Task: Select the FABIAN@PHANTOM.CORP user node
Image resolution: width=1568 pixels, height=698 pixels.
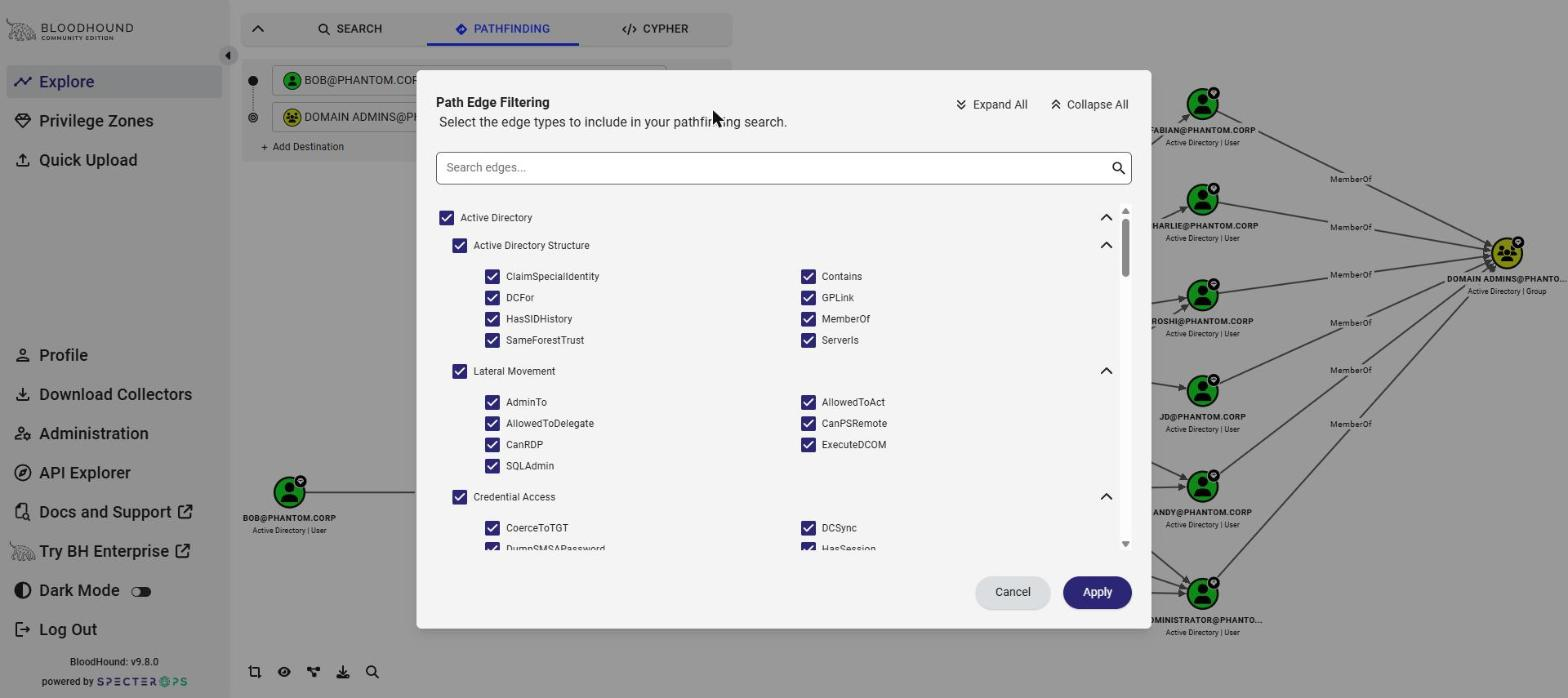Action: (x=1202, y=104)
